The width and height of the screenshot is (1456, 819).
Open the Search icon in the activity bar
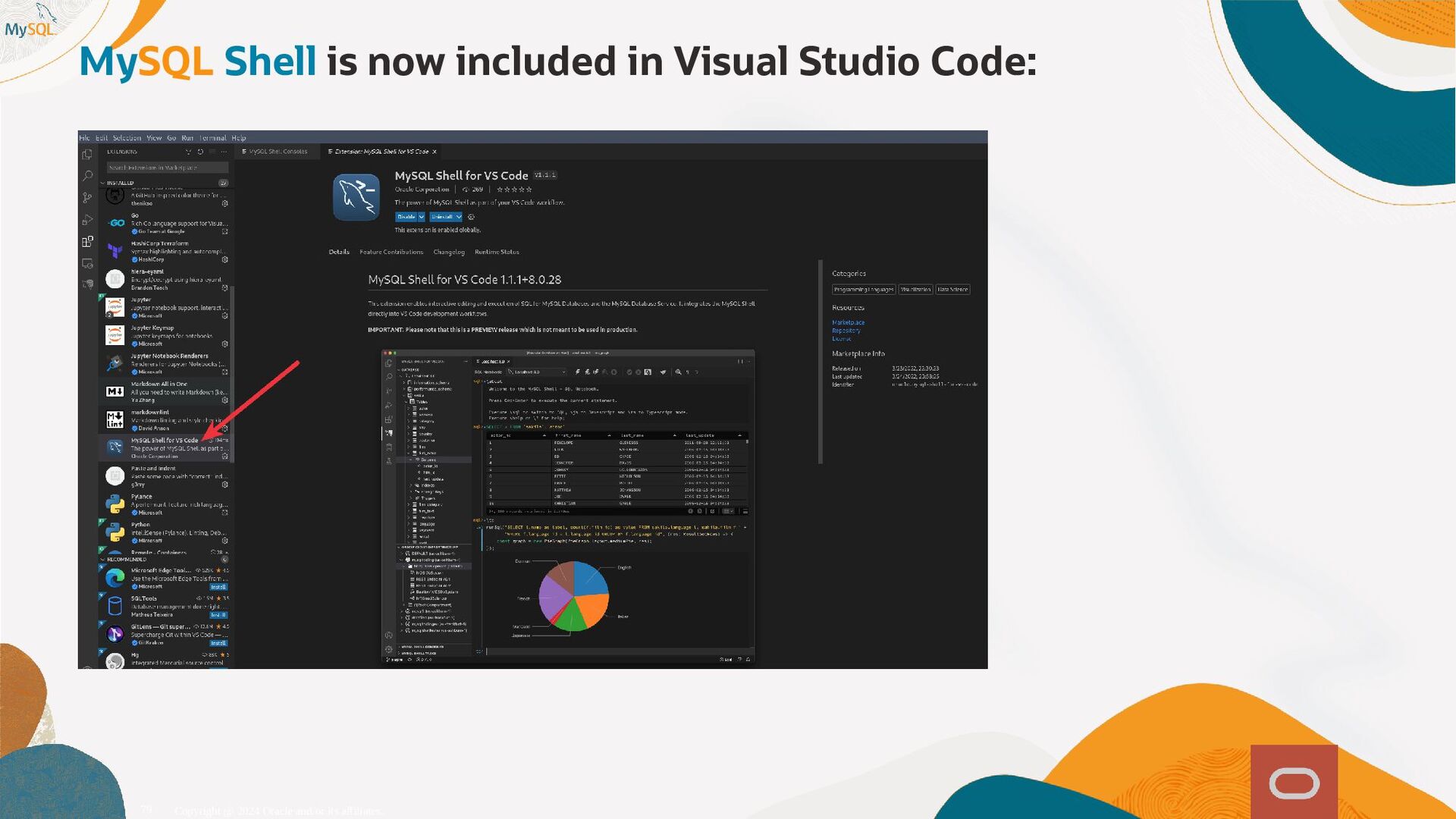[87, 176]
